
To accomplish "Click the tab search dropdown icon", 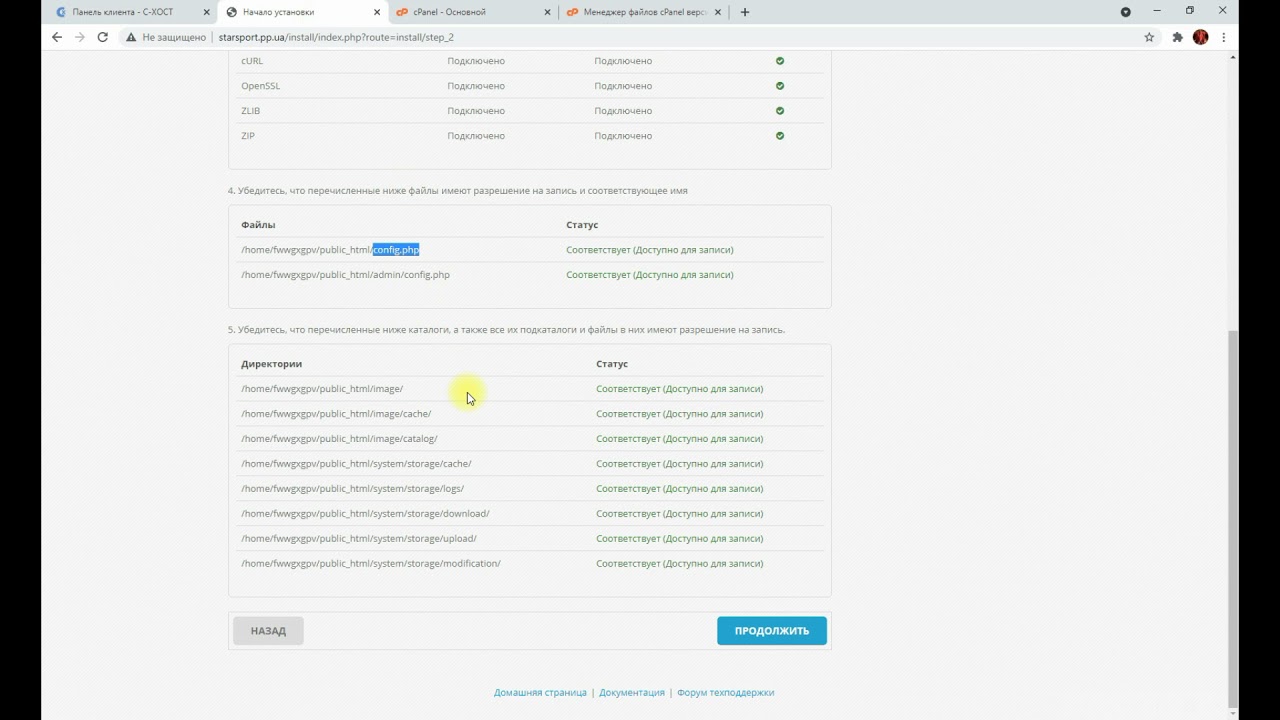I will tap(1125, 12).
